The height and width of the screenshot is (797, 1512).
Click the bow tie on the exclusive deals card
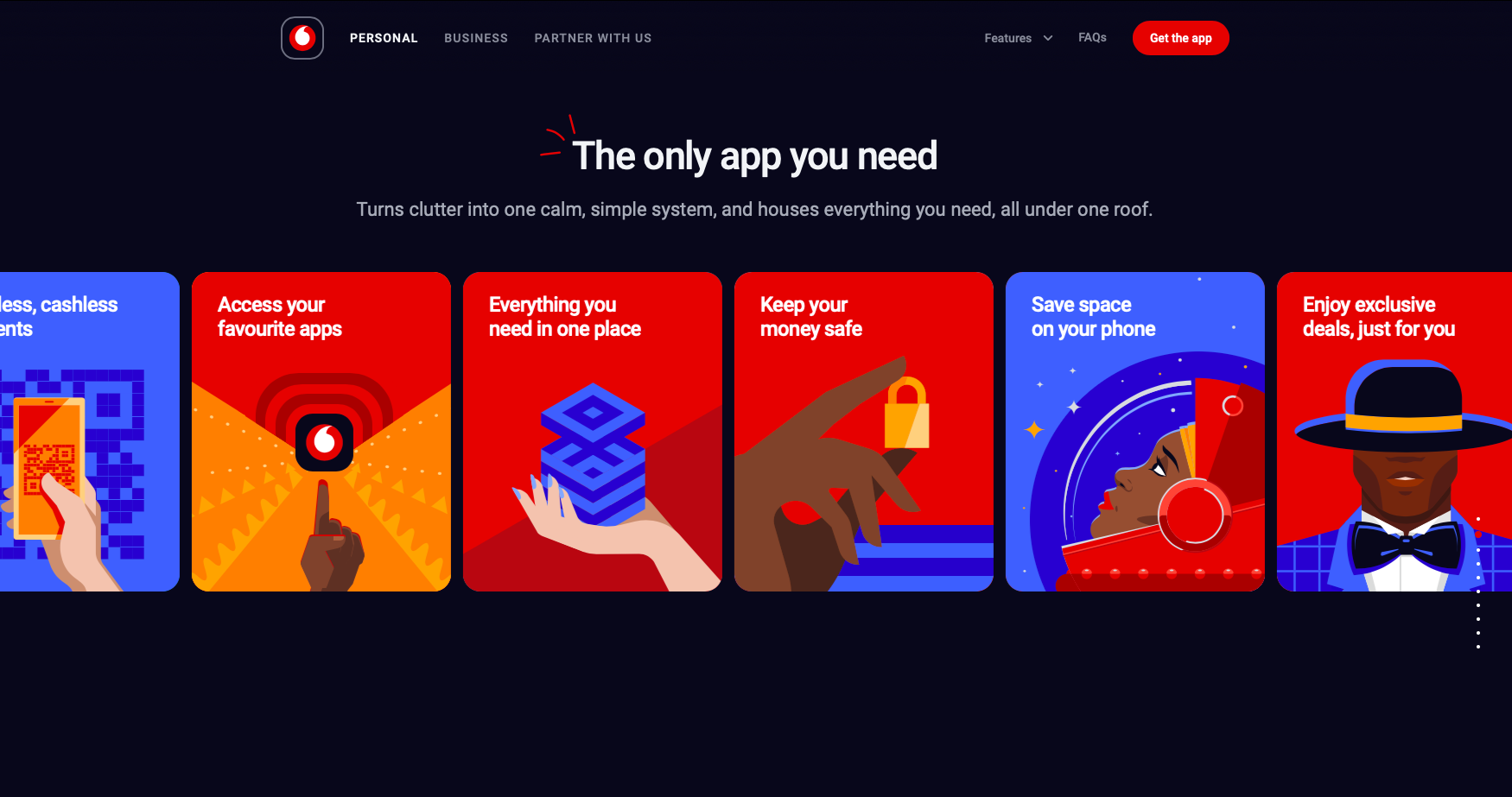click(1405, 546)
